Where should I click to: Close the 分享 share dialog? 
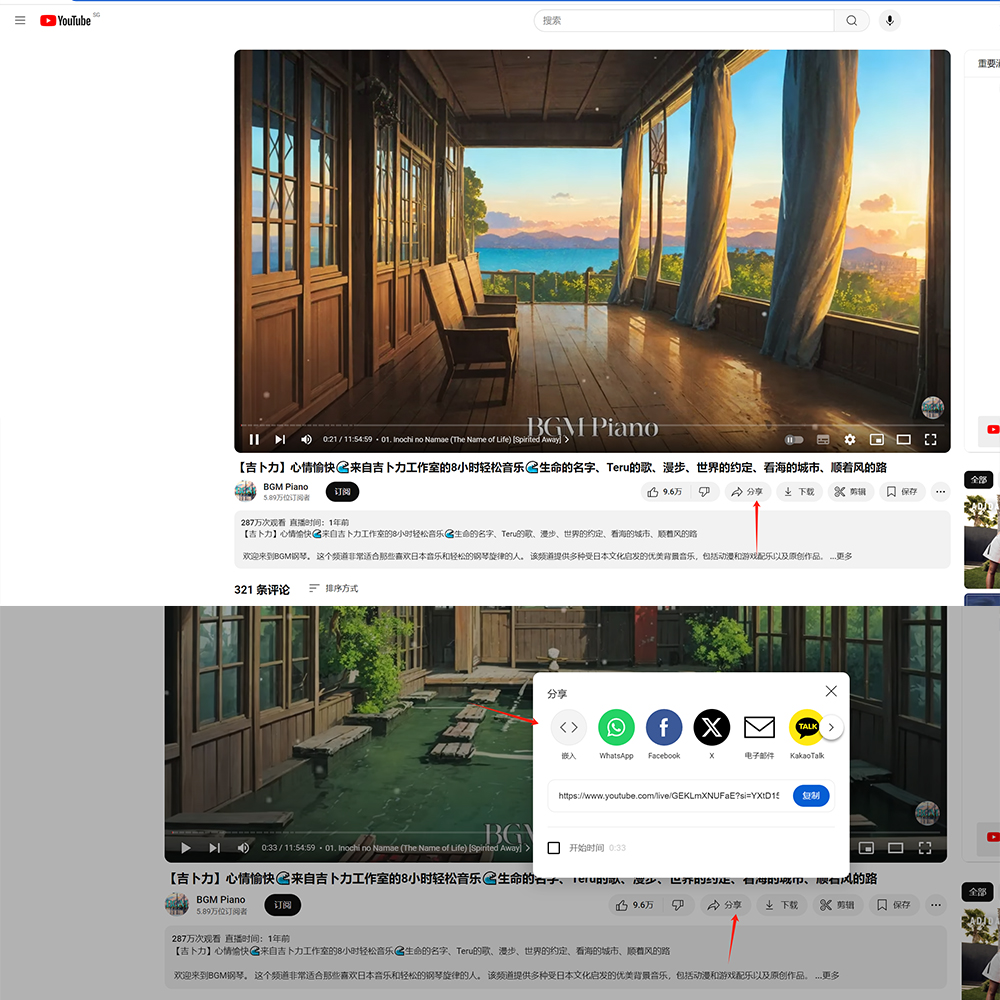click(831, 691)
